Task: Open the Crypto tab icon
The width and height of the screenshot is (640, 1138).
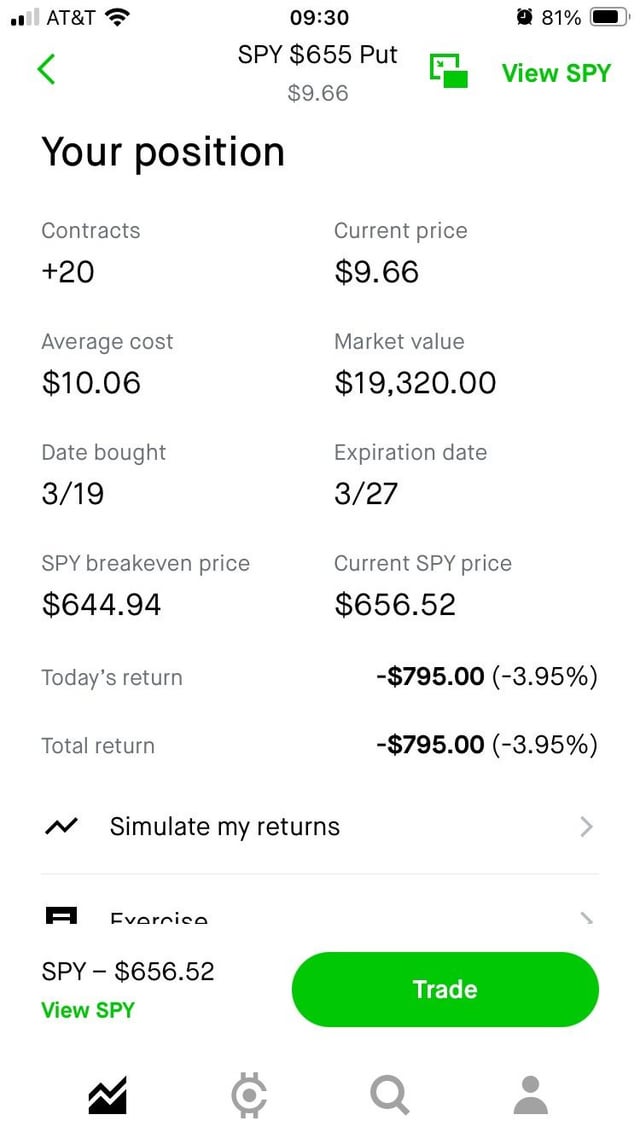Action: click(x=249, y=1096)
